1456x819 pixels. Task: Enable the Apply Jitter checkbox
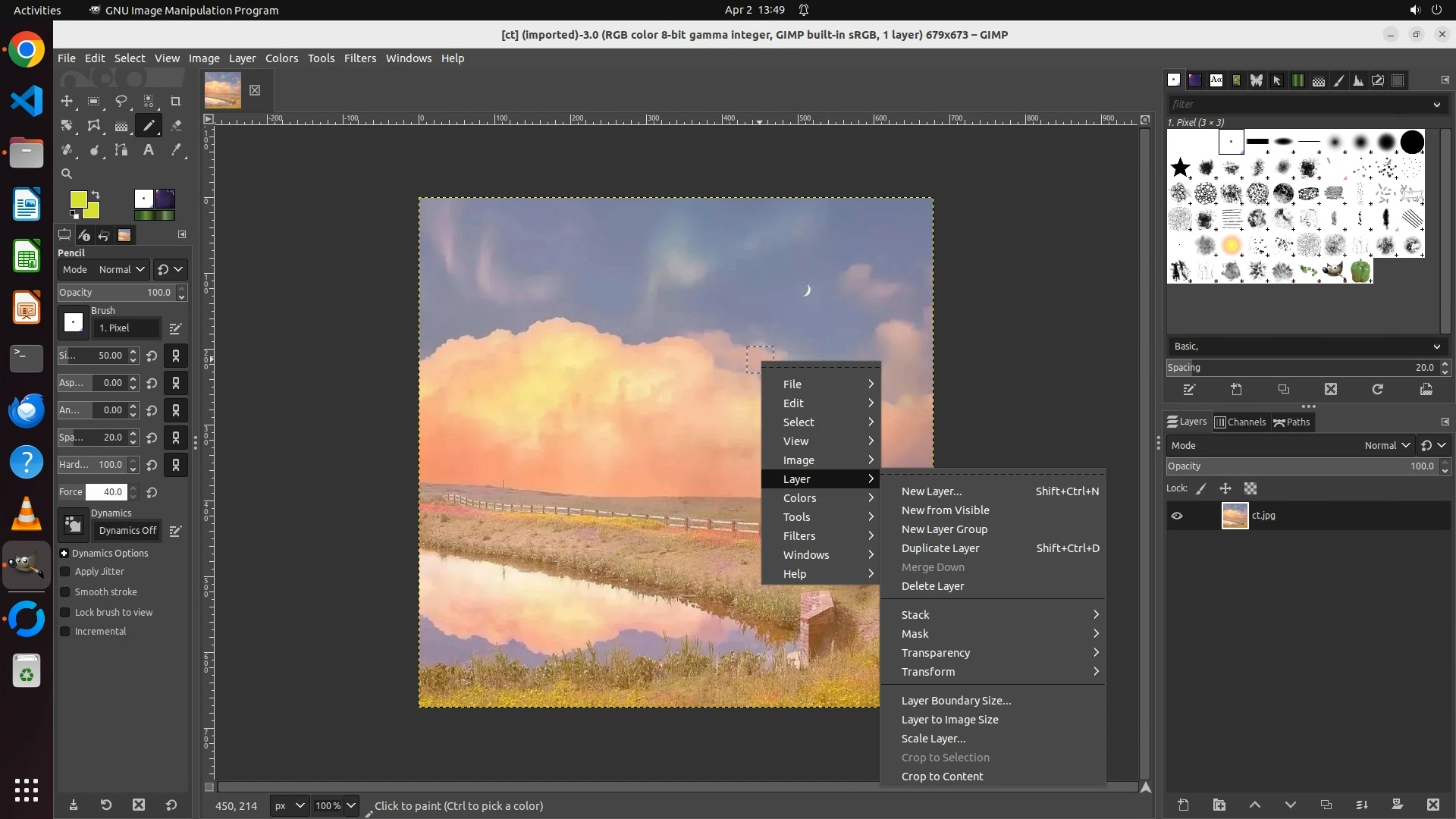tap(65, 572)
